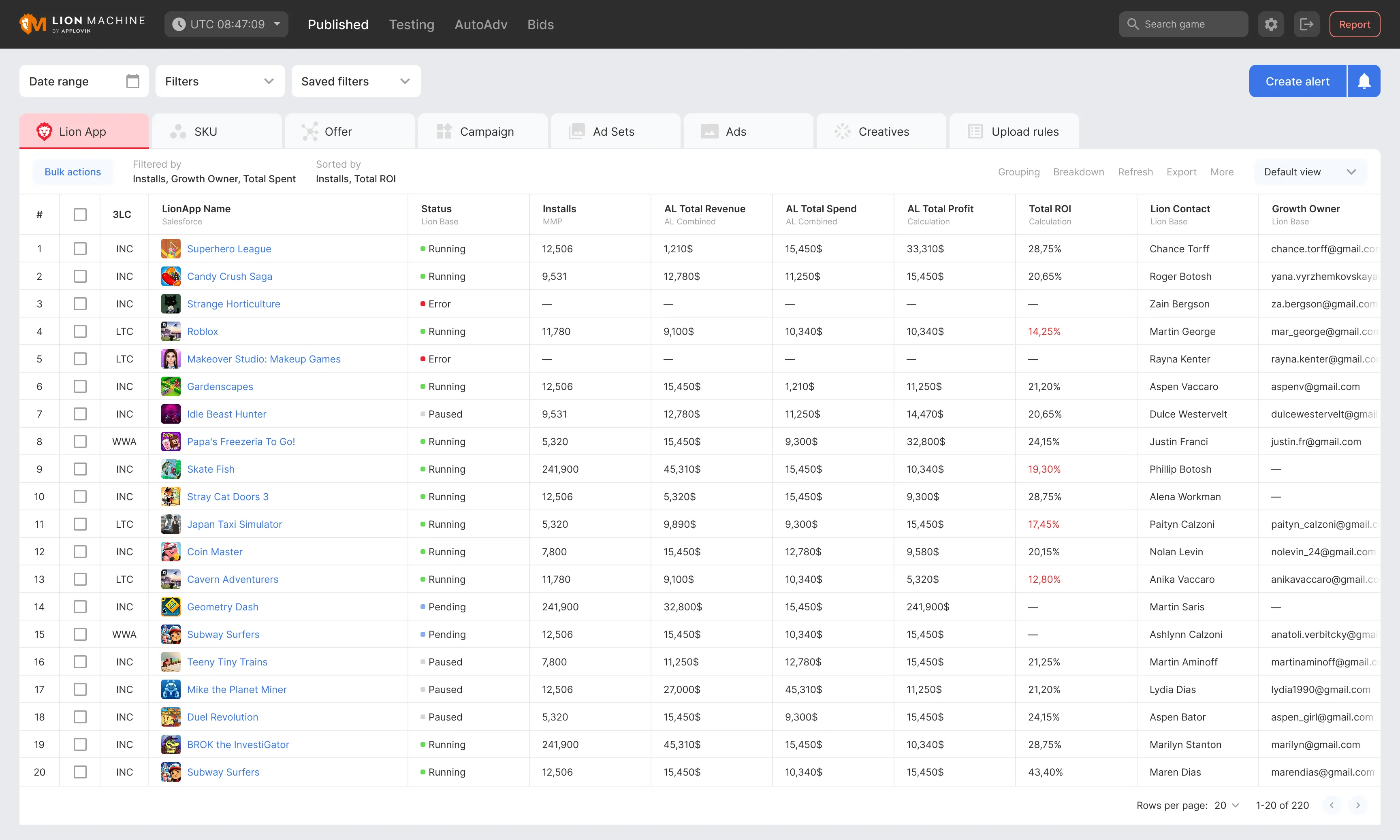Image resolution: width=1400 pixels, height=840 pixels.
Task: Click the Create alert button
Action: pyautogui.click(x=1298, y=81)
